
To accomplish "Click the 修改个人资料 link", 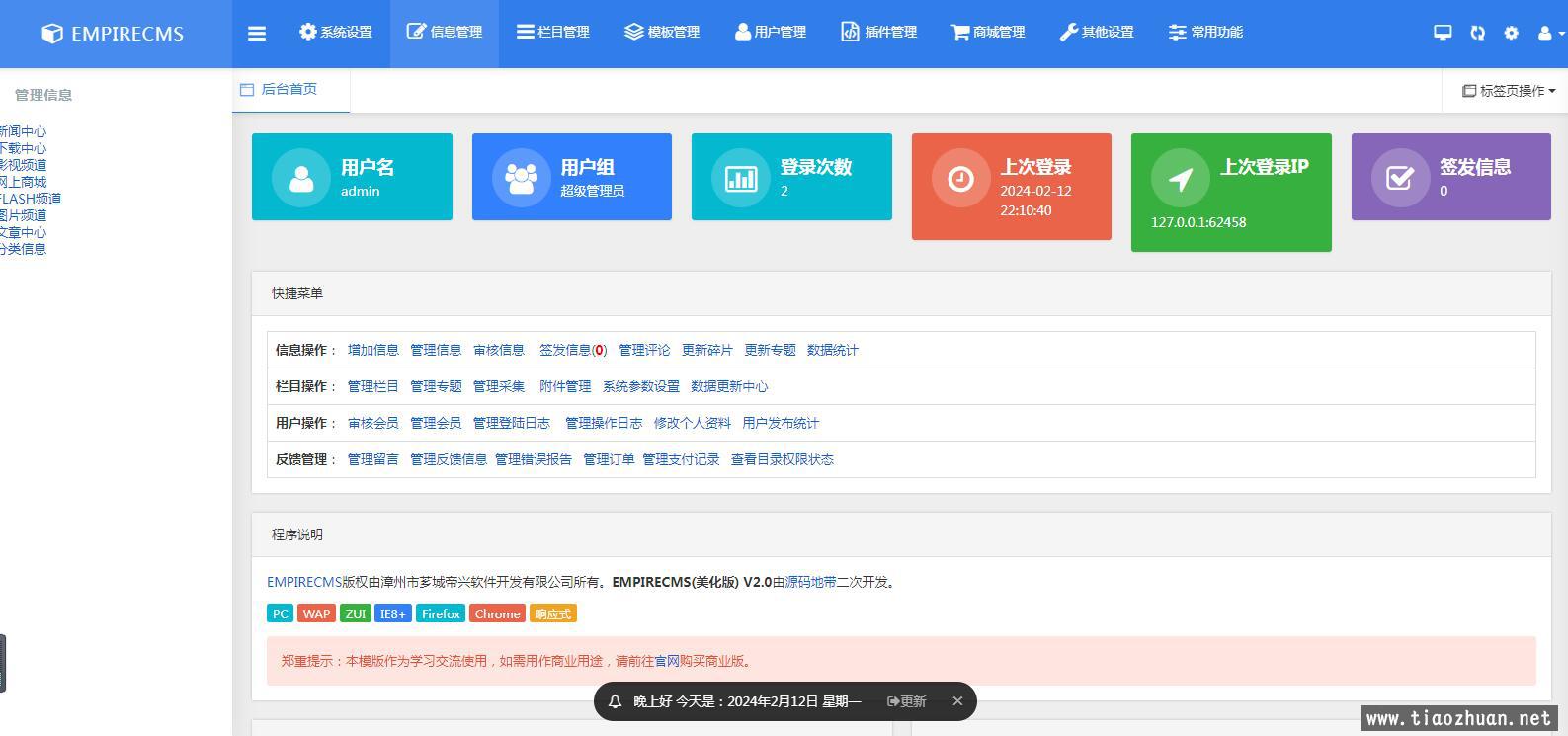I will 693,423.
